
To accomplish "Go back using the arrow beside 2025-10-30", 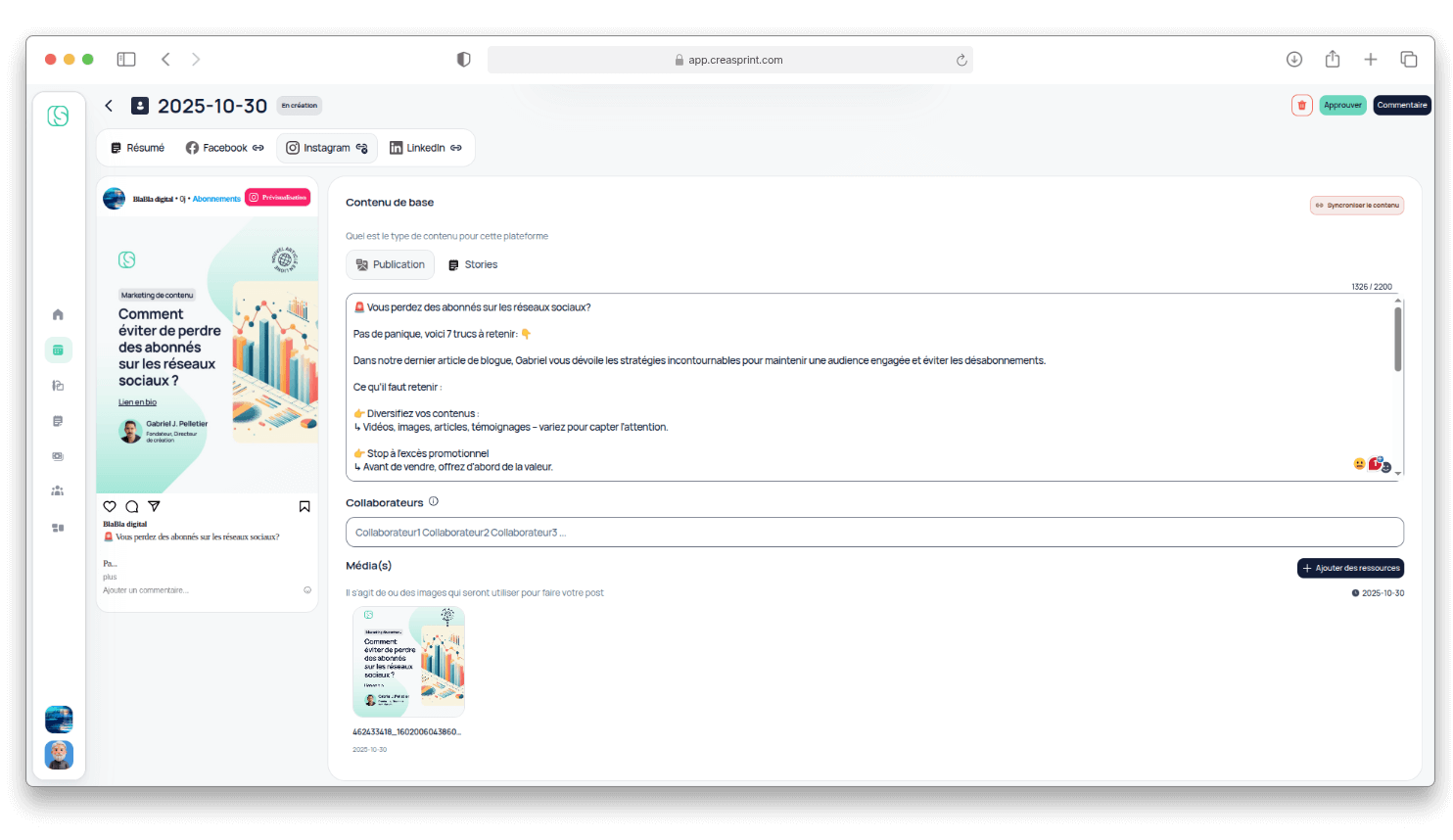I will [109, 106].
